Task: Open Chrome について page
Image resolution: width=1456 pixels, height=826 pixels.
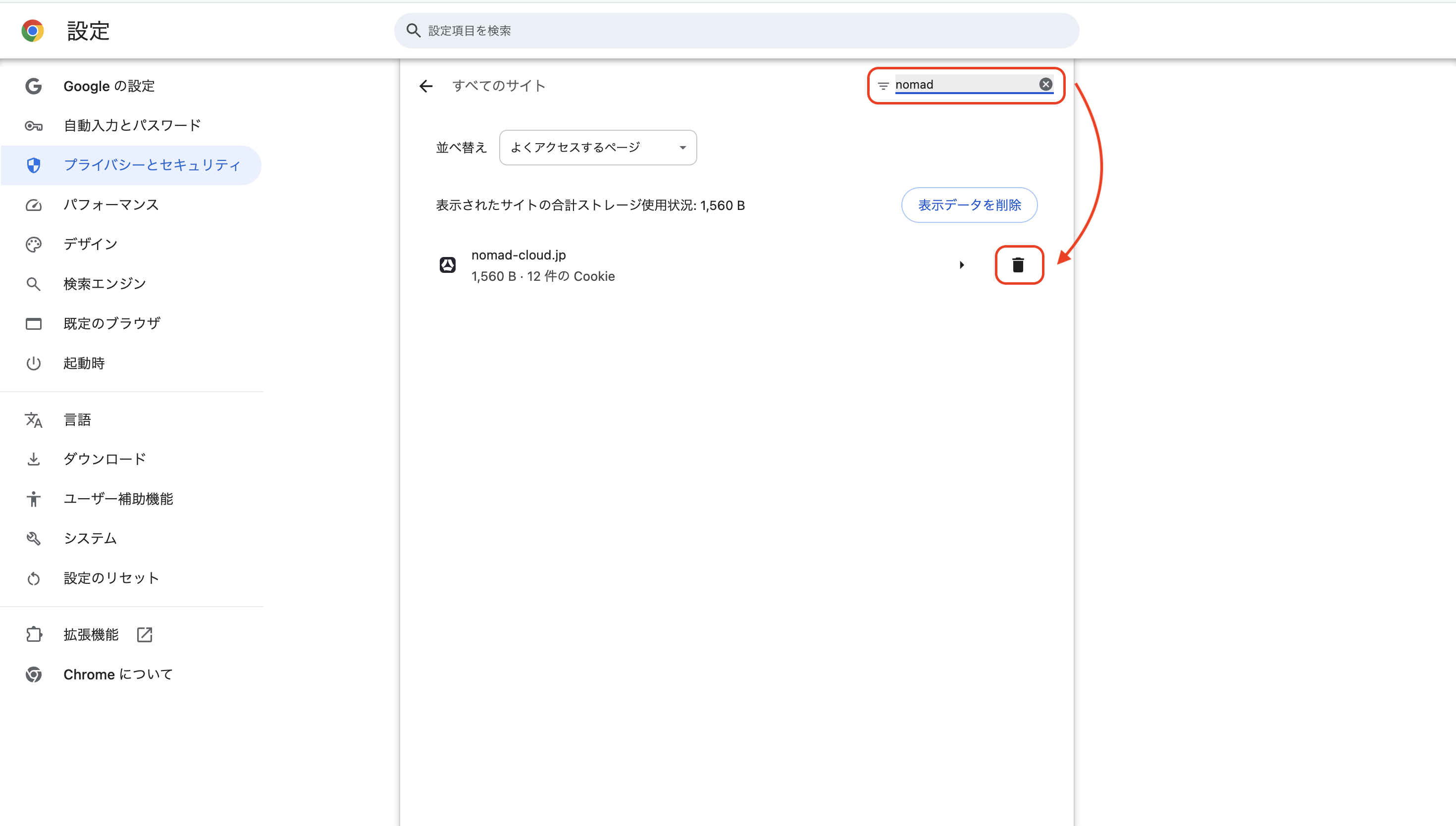Action: 118,674
